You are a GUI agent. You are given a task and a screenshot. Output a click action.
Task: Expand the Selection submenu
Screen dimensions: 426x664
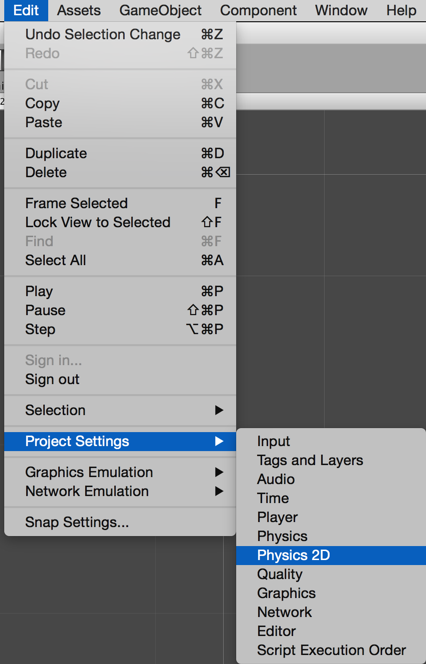click(x=120, y=410)
